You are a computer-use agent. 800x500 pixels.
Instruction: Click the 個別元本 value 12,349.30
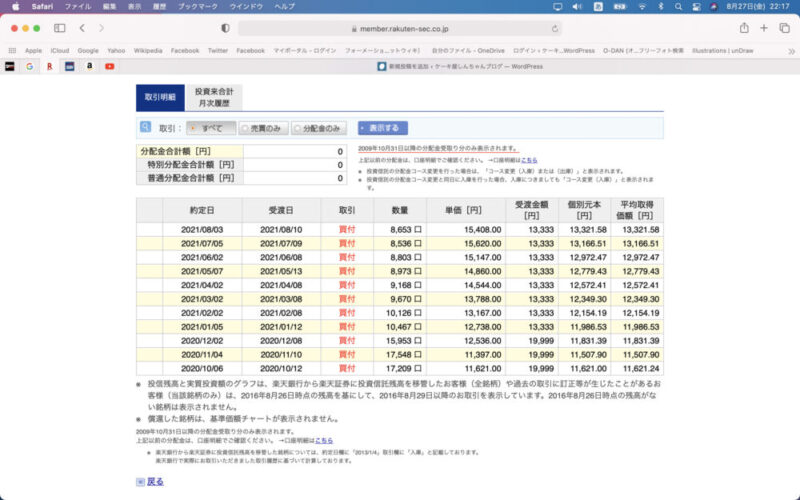coord(588,299)
